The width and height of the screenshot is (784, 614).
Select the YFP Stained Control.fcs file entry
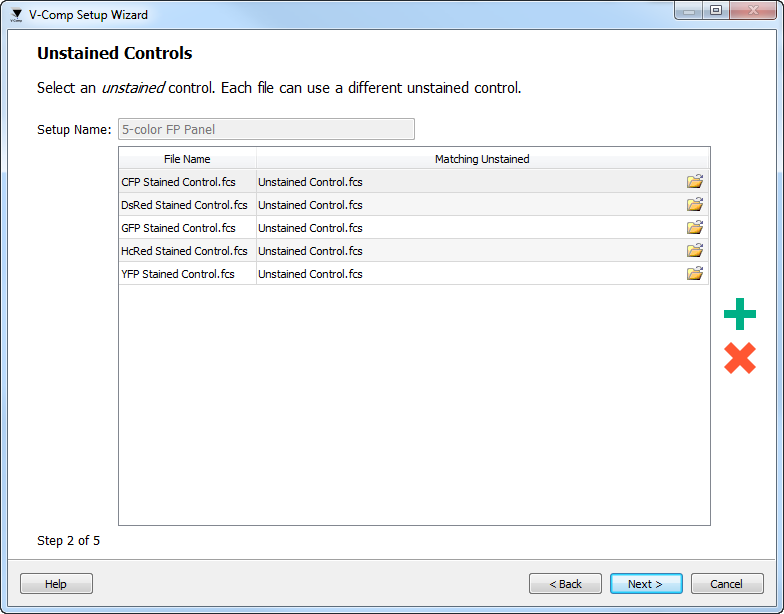coord(178,274)
